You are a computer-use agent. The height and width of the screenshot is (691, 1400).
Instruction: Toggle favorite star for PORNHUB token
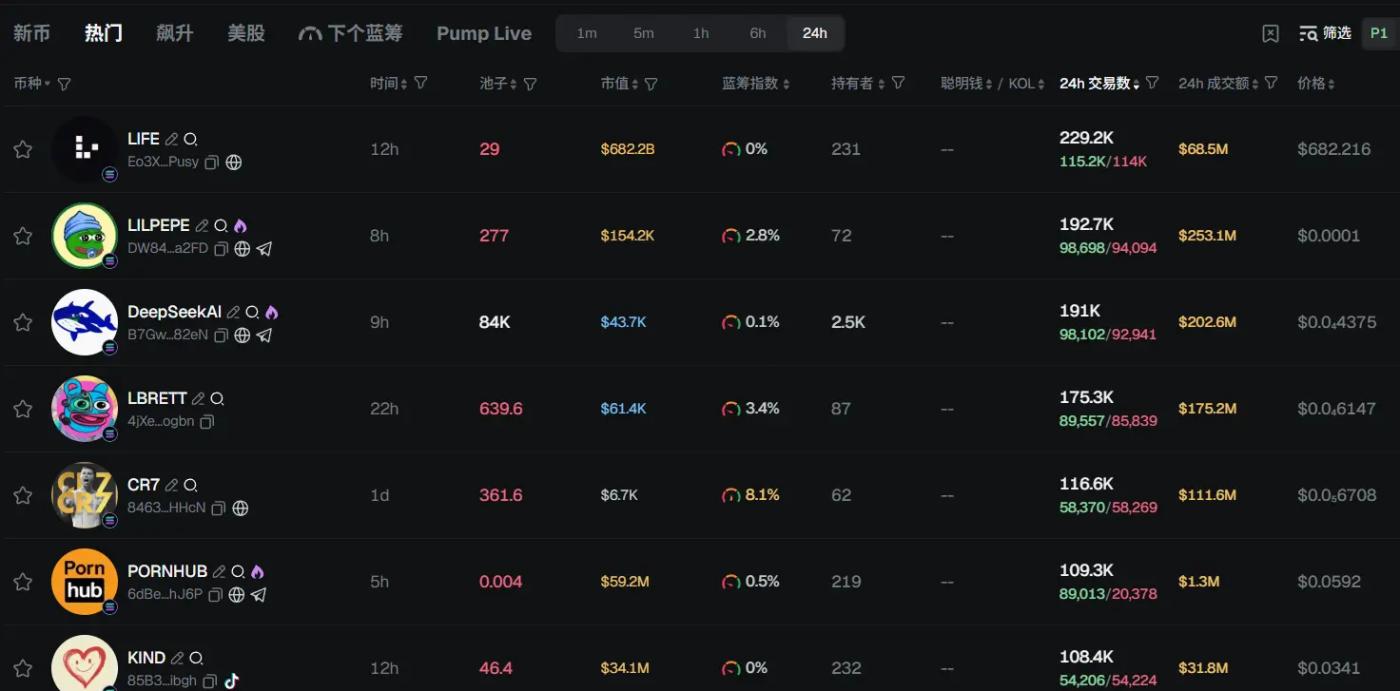click(22, 582)
